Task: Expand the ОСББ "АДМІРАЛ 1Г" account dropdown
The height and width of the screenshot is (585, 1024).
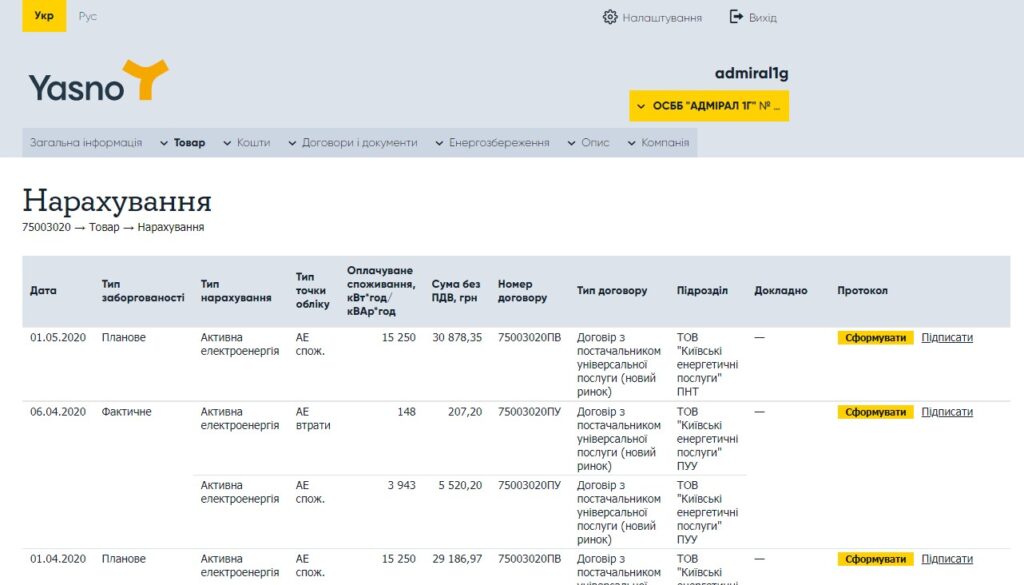Action: pos(709,106)
